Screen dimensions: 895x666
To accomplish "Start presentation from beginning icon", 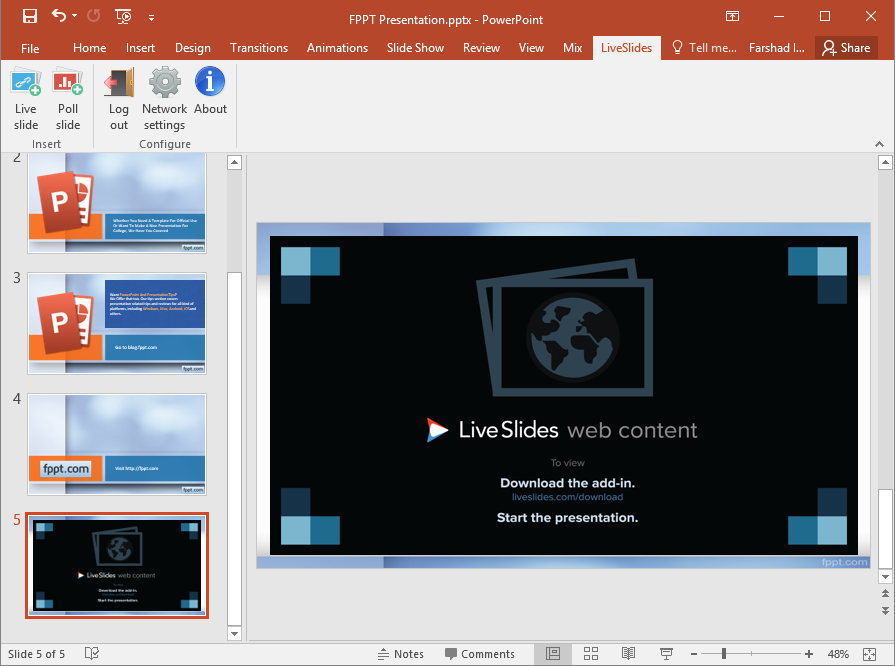I will (123, 16).
